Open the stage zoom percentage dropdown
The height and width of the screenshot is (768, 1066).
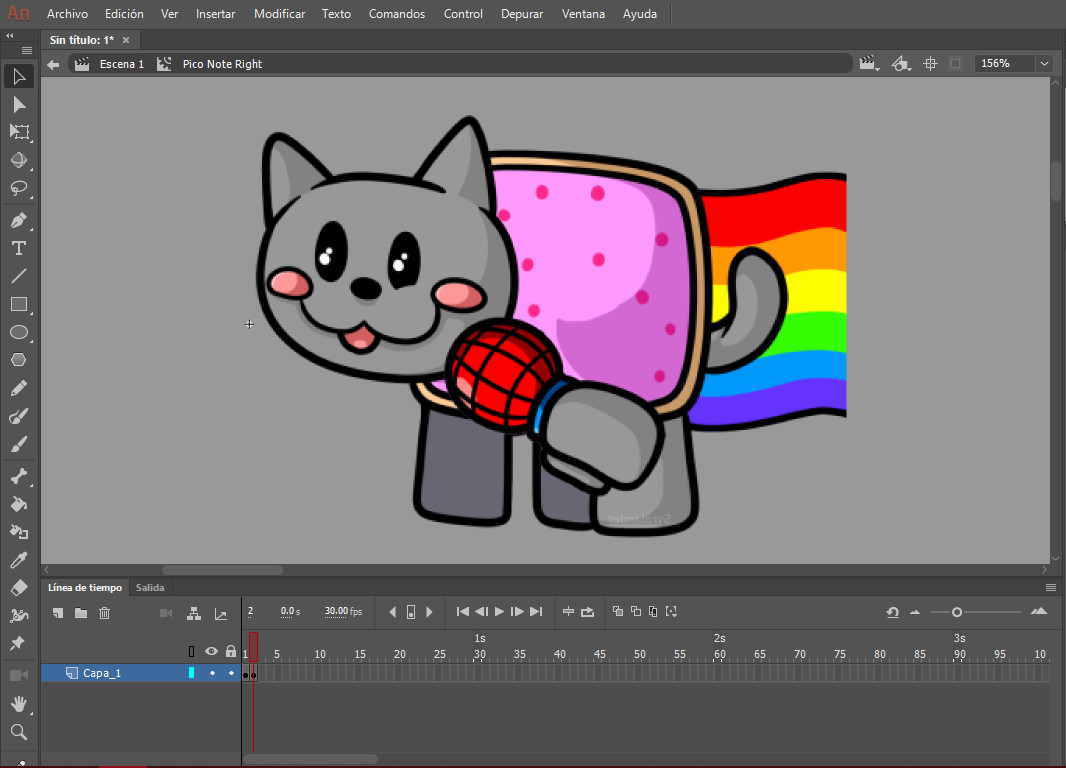pyautogui.click(x=1044, y=63)
